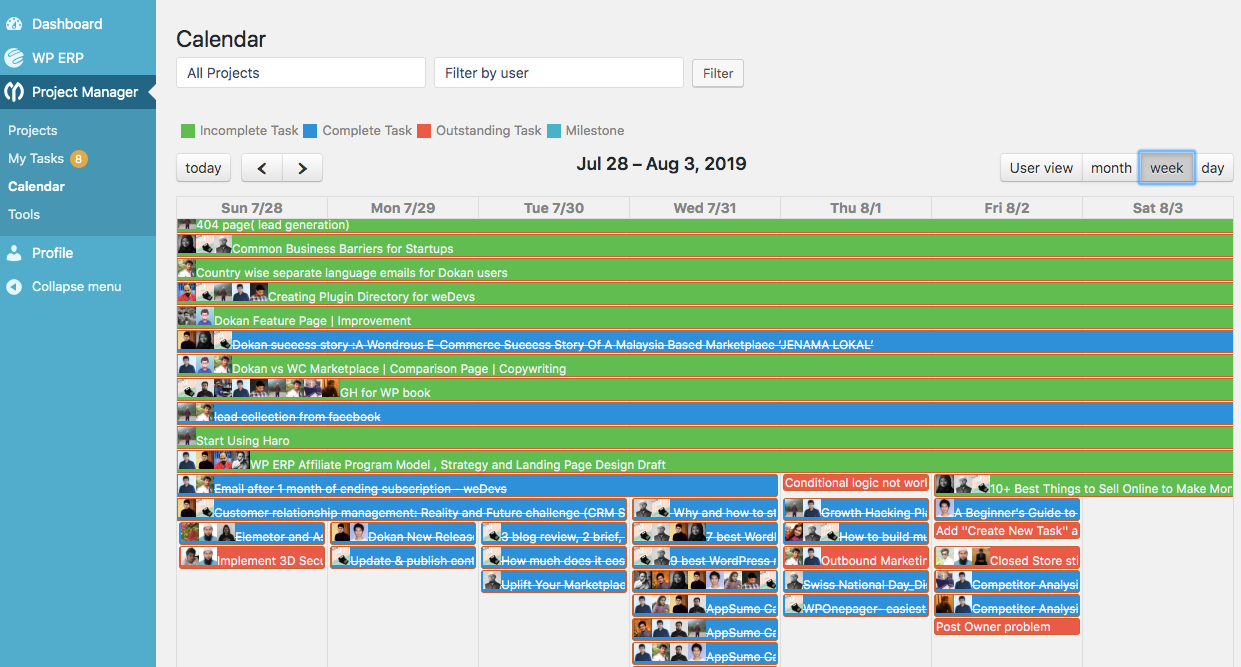Viewport: 1241px width, 667px height.
Task: Jump to today with the today button
Action: [x=203, y=167]
